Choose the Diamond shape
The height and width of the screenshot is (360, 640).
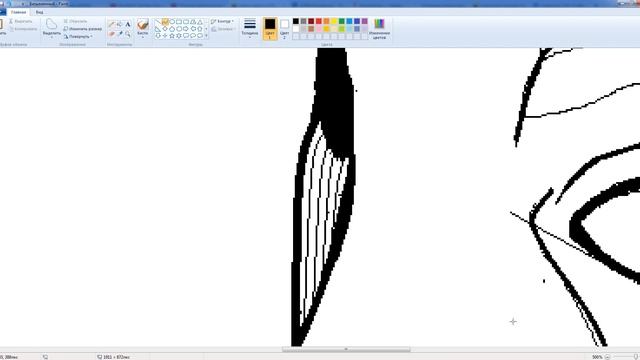click(165, 29)
